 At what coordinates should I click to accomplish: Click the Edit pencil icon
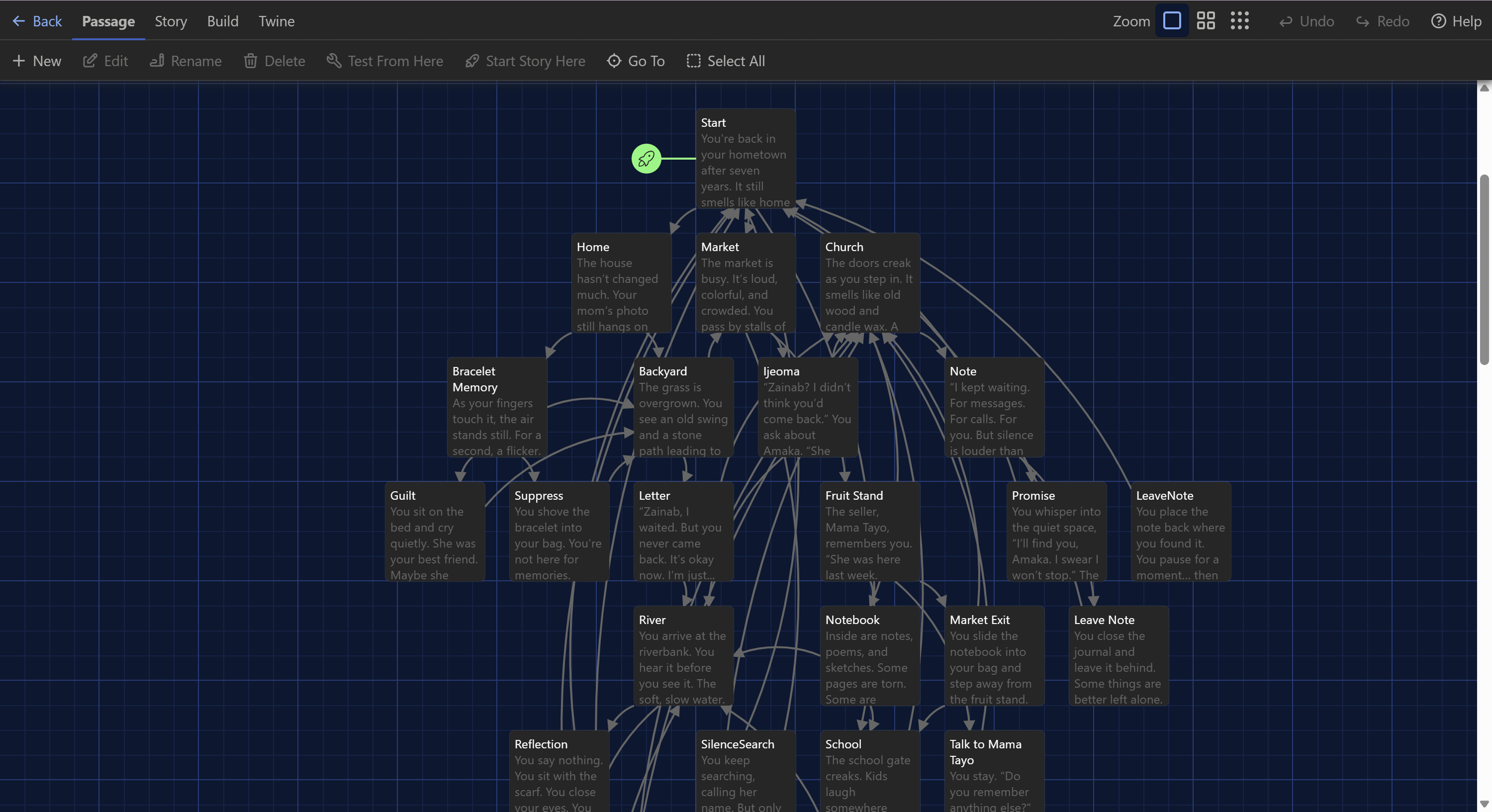coord(90,61)
